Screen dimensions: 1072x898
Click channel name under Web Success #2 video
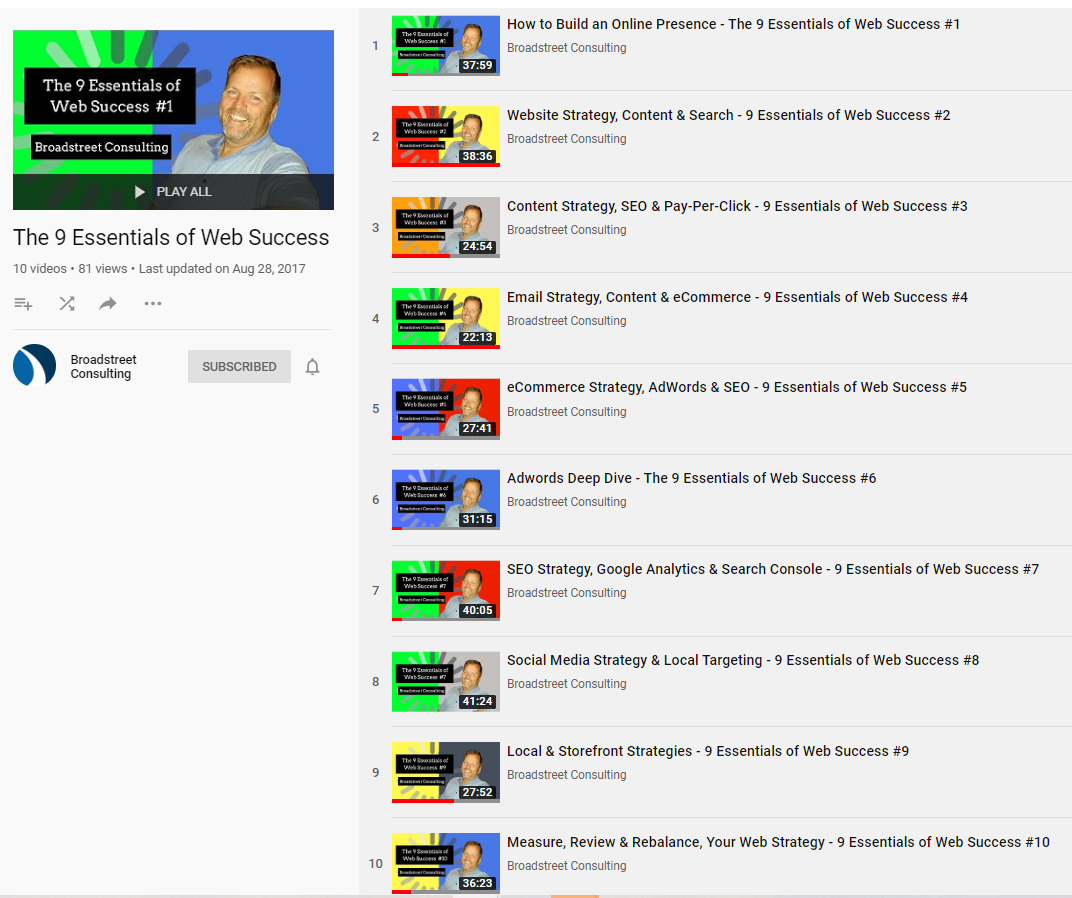[566, 139]
